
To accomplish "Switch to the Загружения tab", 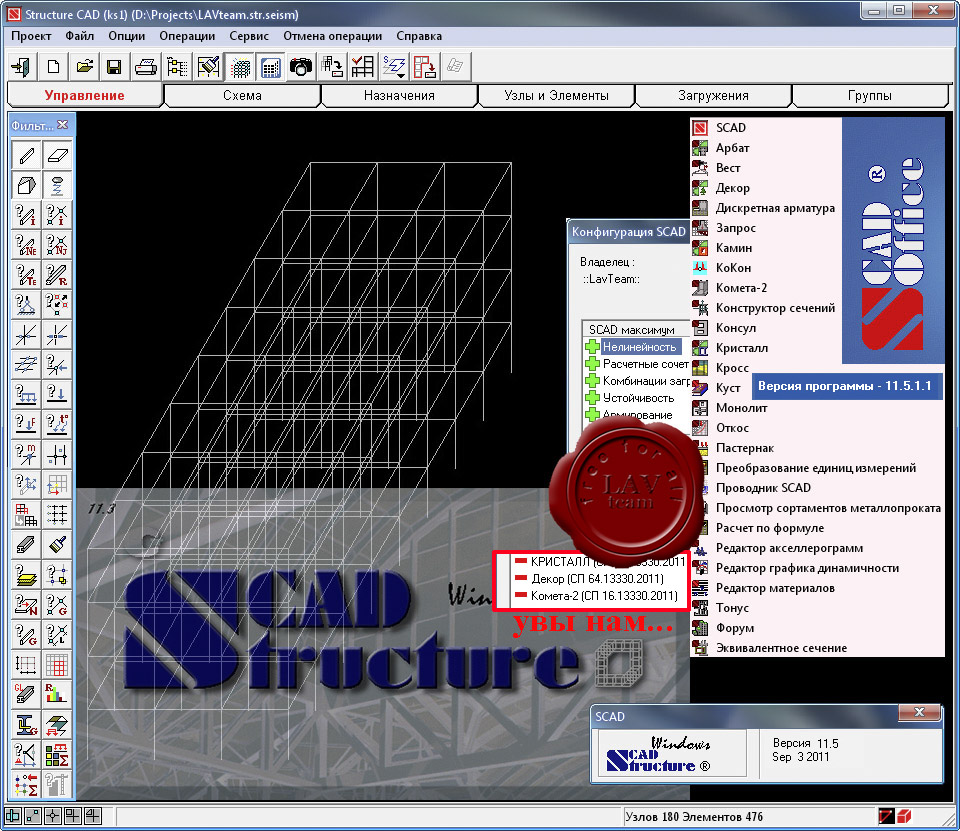I will (x=713, y=96).
